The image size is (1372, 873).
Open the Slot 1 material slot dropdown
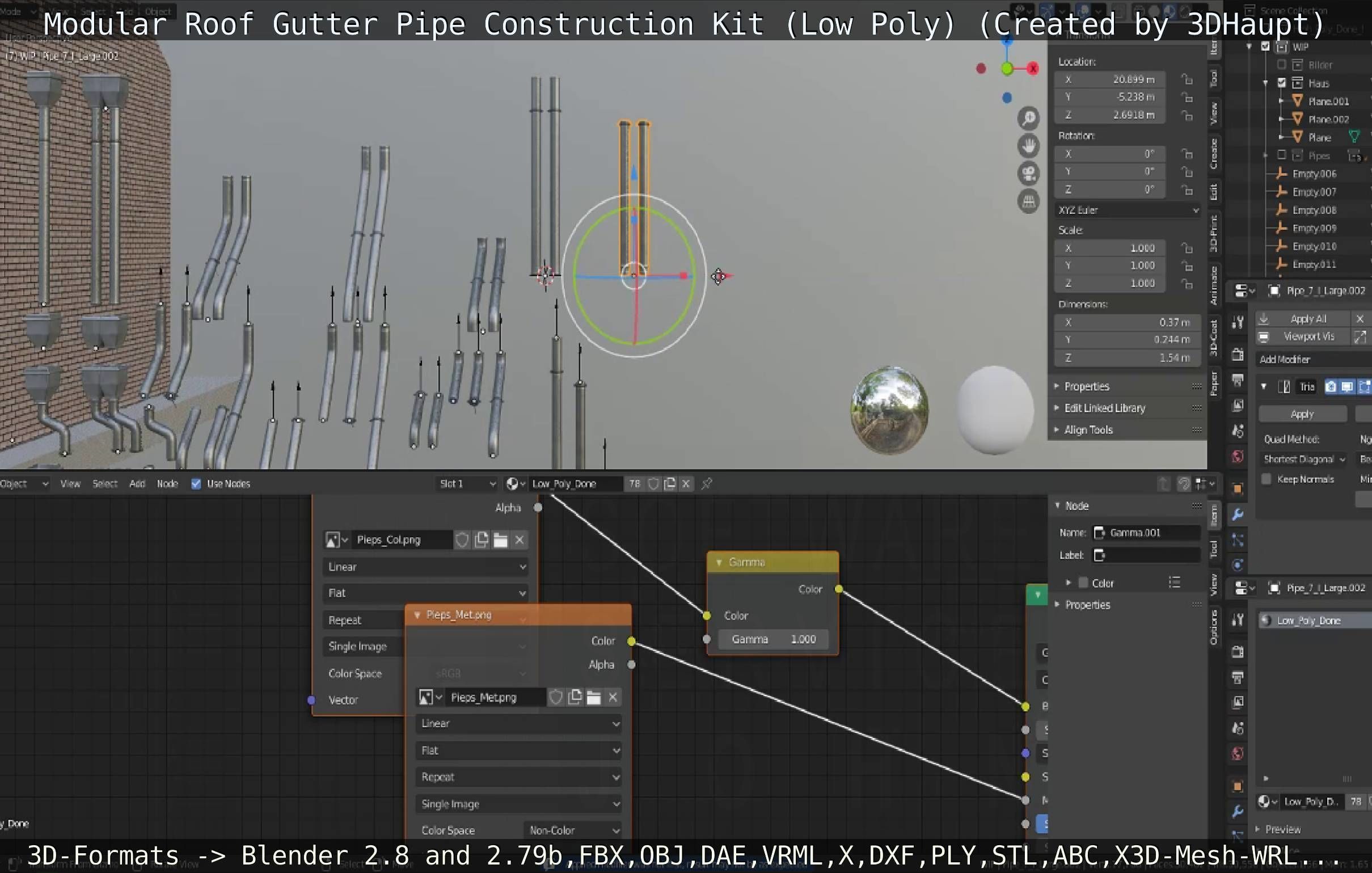click(467, 484)
